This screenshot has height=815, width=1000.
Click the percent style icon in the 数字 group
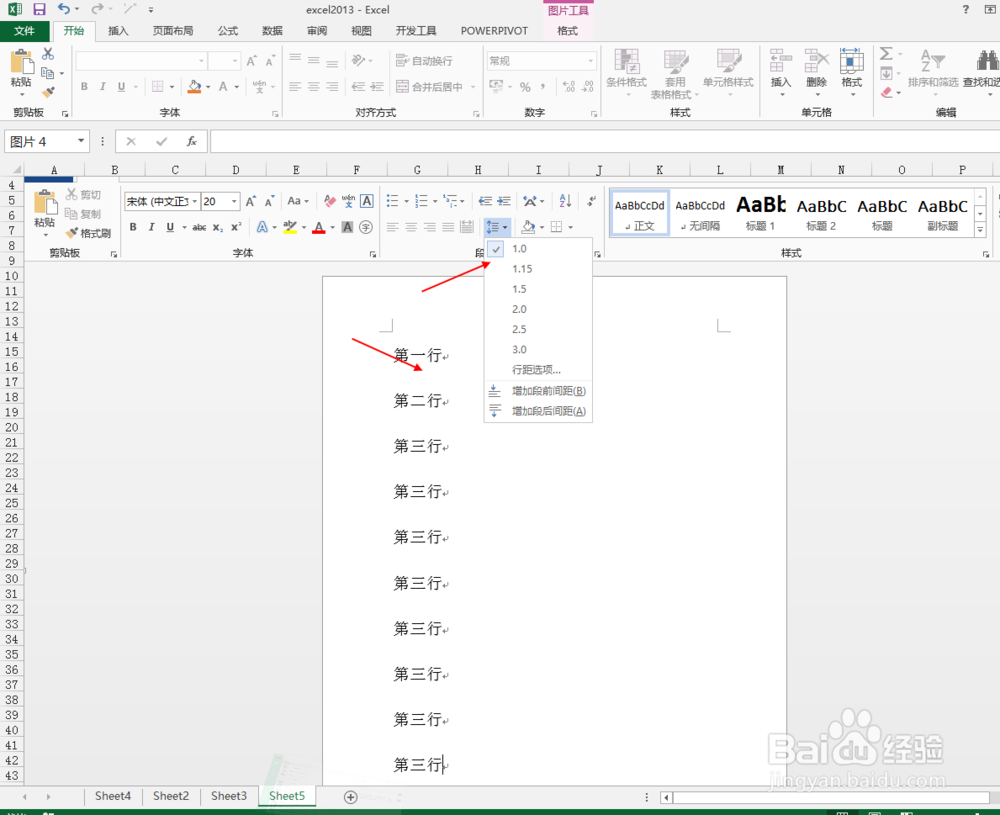pos(525,87)
